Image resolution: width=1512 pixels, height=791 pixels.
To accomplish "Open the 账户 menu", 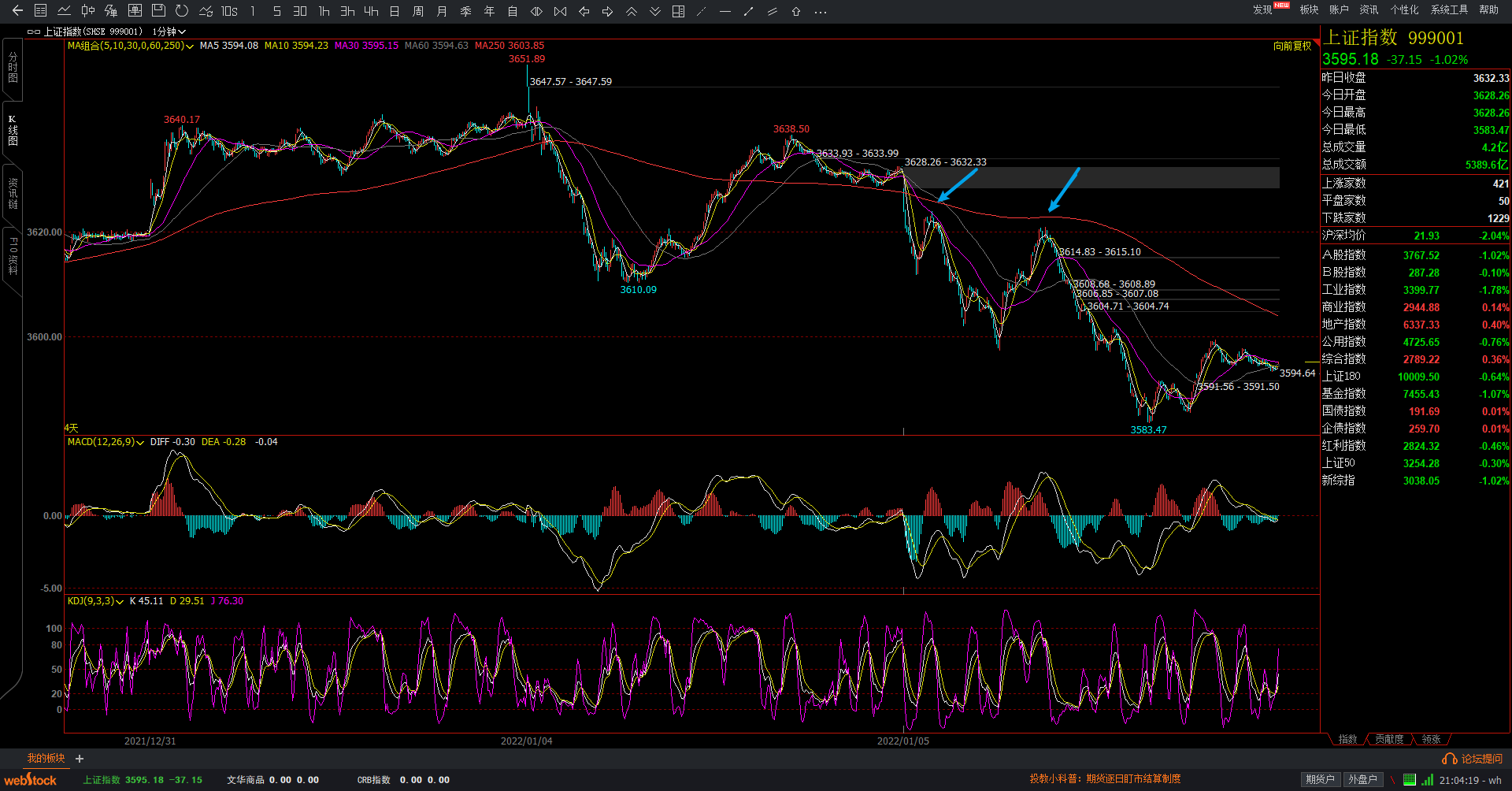I will click(1339, 9).
